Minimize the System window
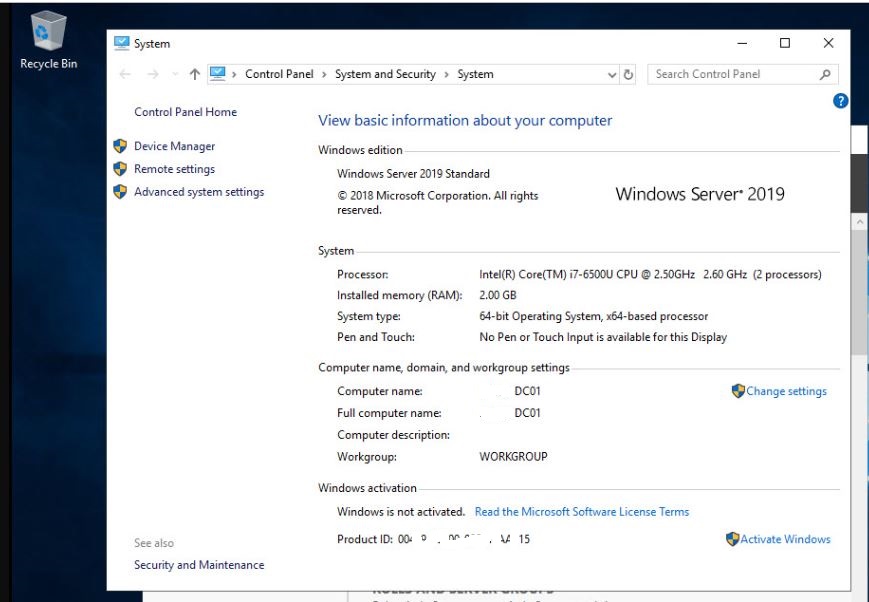The image size is (869, 602). point(742,43)
